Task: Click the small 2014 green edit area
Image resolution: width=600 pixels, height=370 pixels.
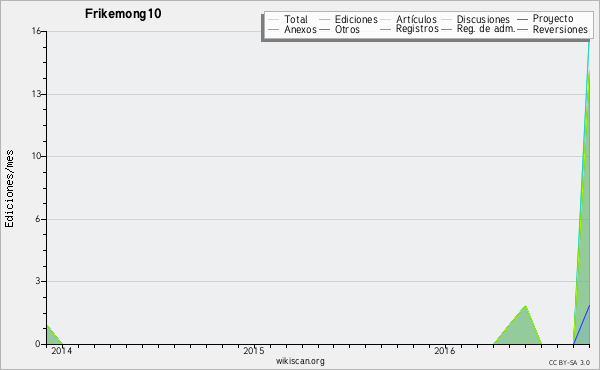Action: coord(52,337)
